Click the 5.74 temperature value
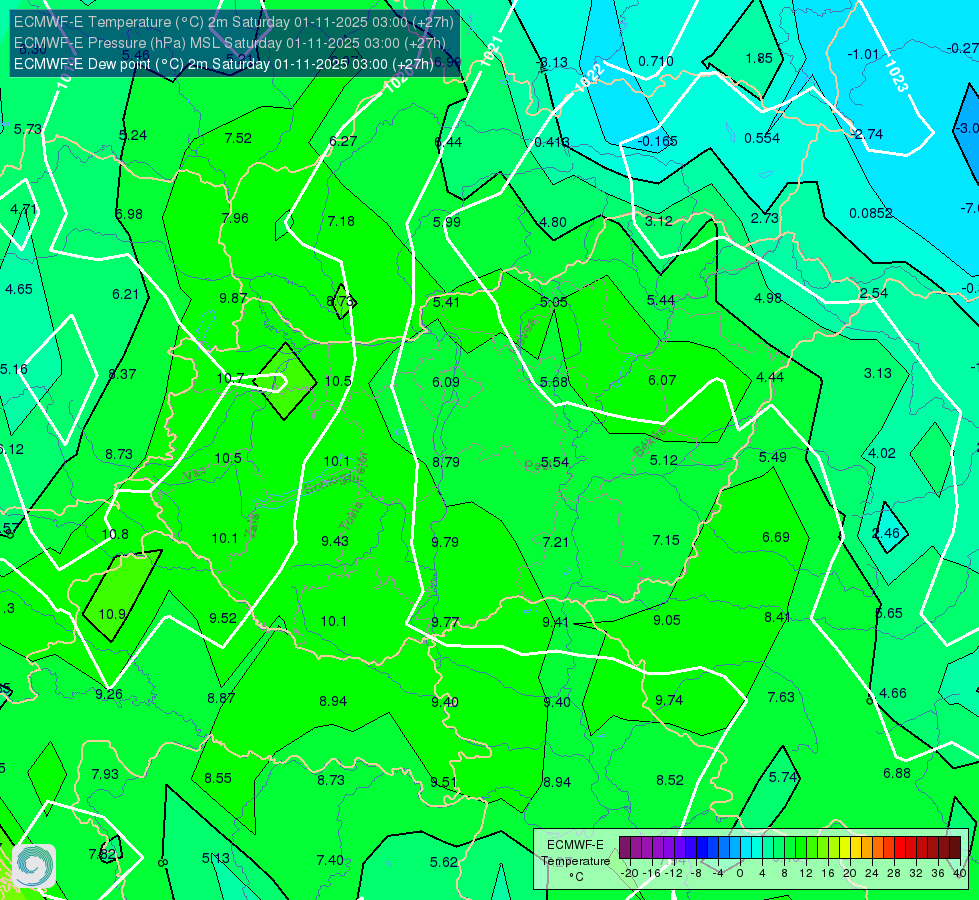979x900 pixels. (783, 776)
